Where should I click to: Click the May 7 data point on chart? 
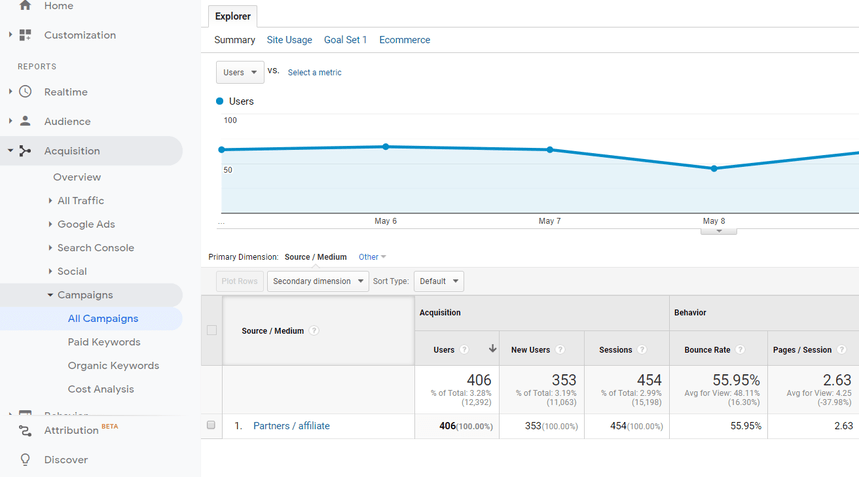(550, 150)
